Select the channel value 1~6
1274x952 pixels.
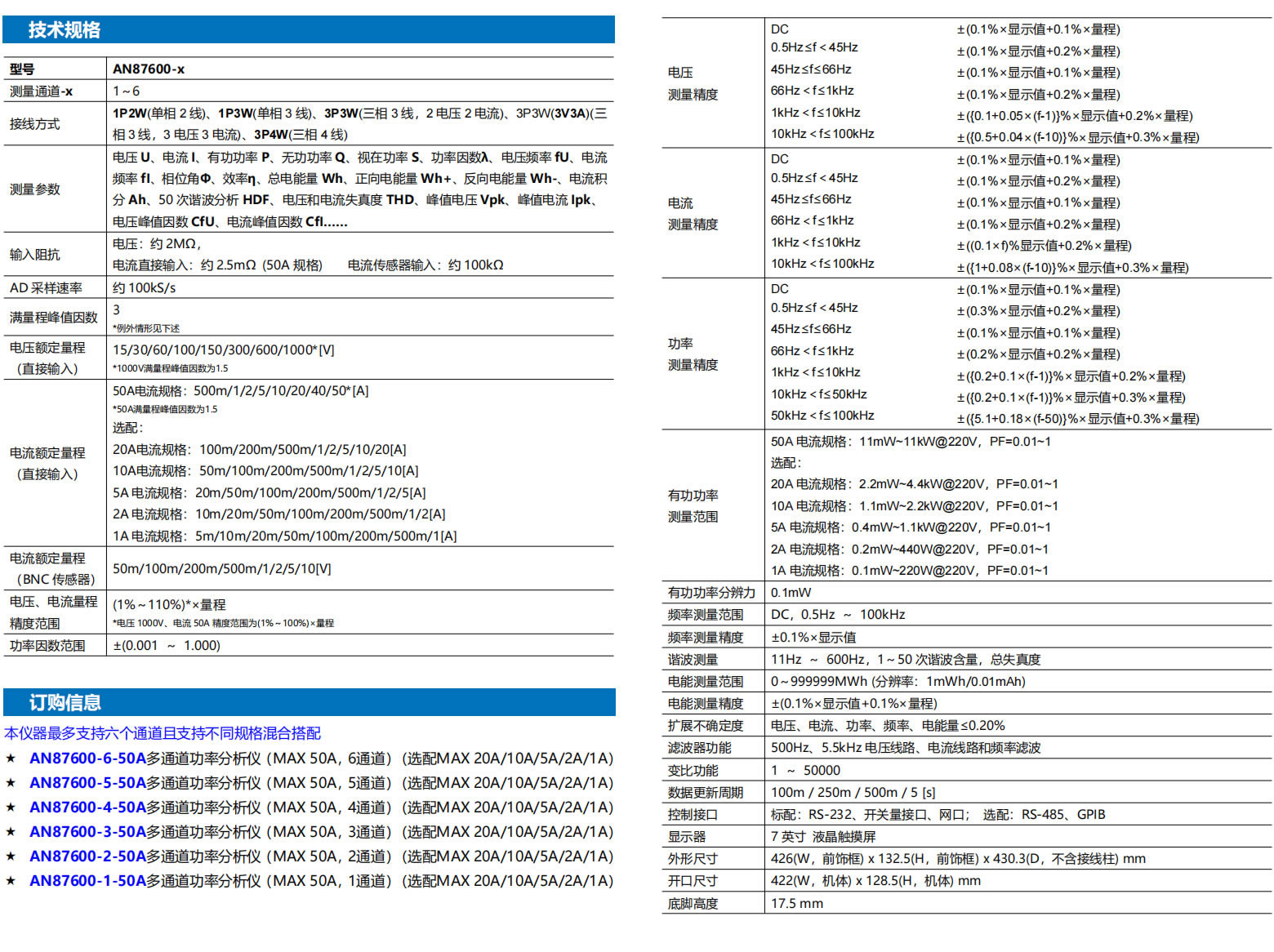coord(126,91)
